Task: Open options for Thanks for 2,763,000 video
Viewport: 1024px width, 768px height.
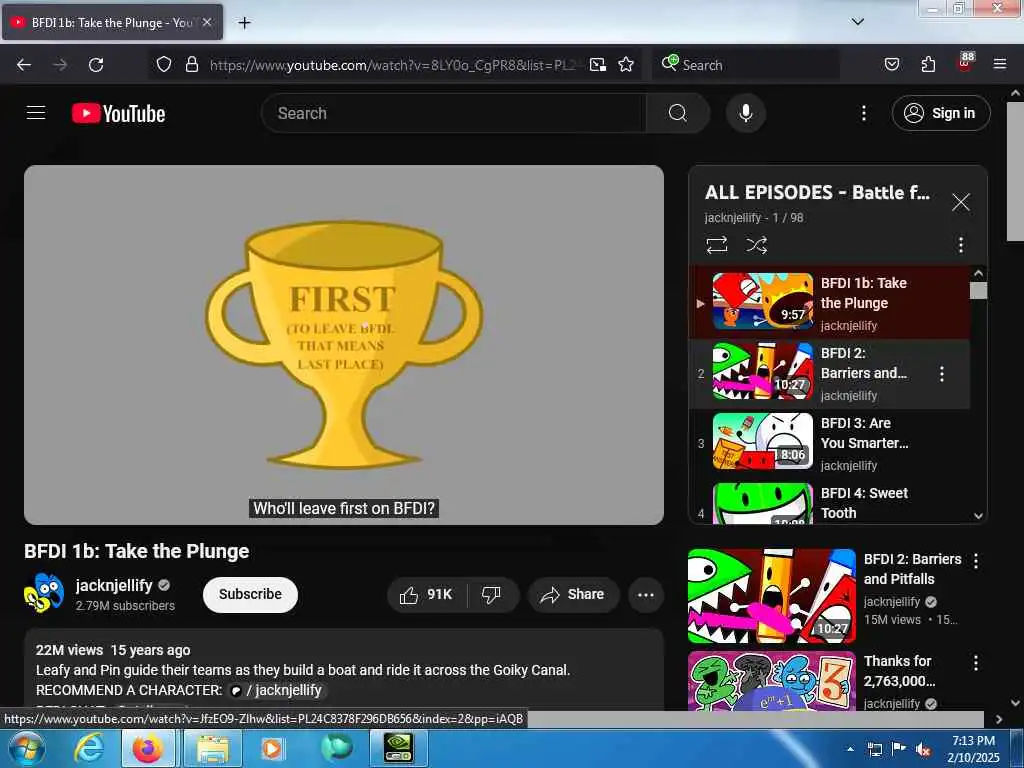Action: click(x=976, y=663)
